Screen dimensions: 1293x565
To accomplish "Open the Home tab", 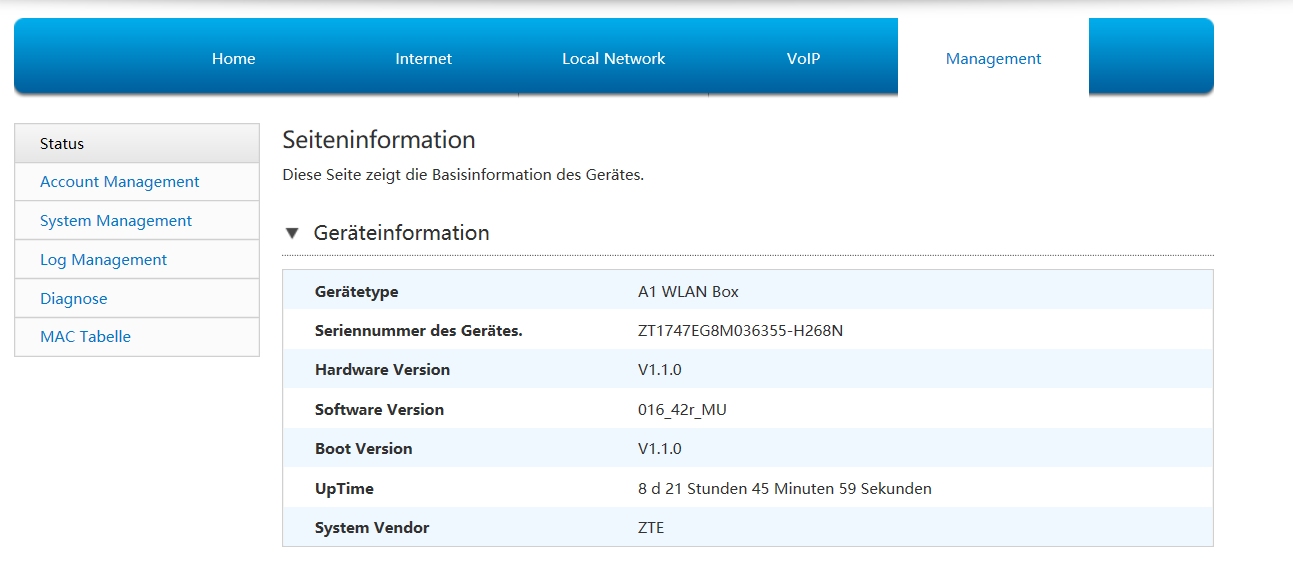I will tap(233, 59).
